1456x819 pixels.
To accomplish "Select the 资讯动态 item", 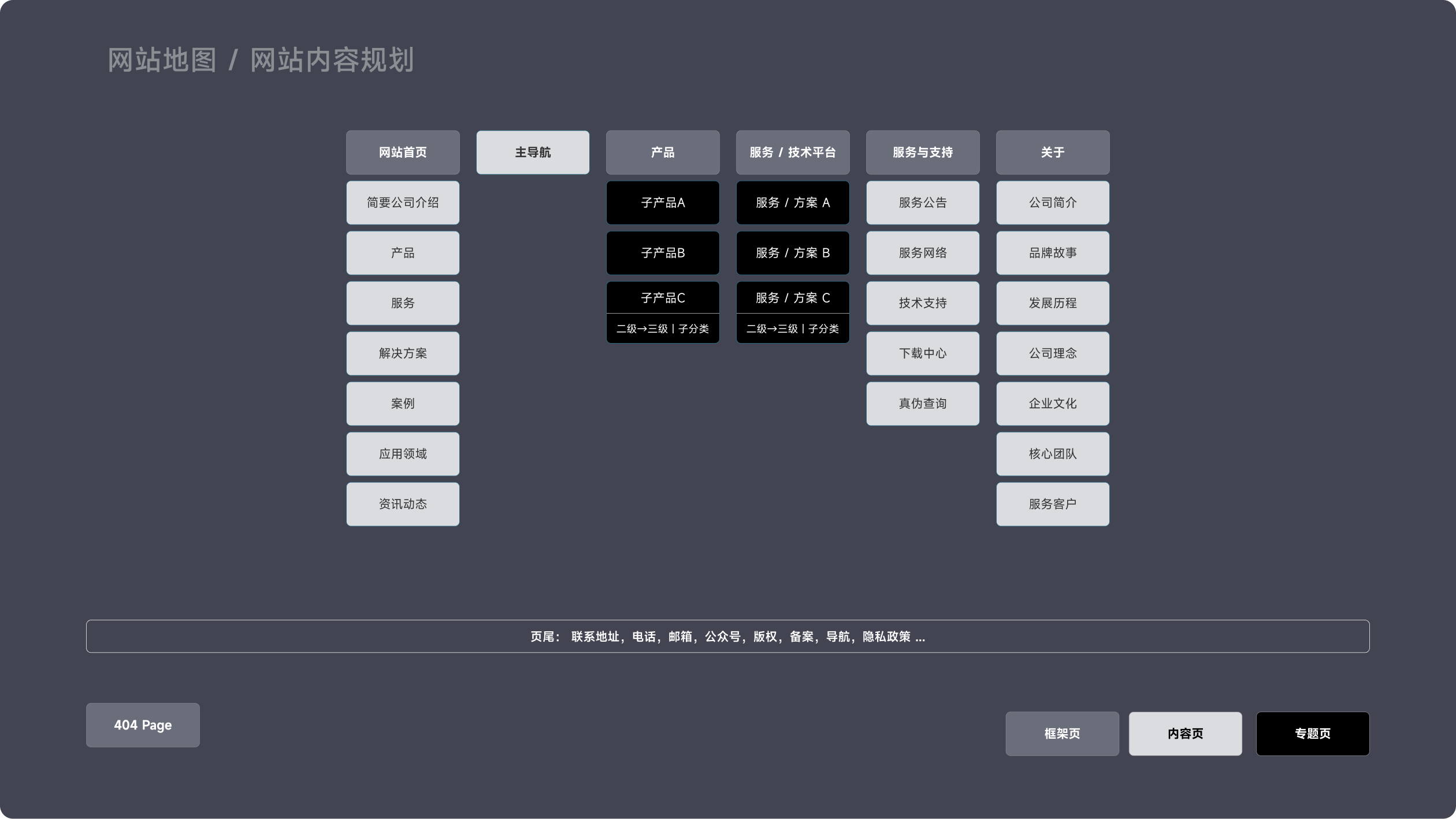I will coord(403,504).
